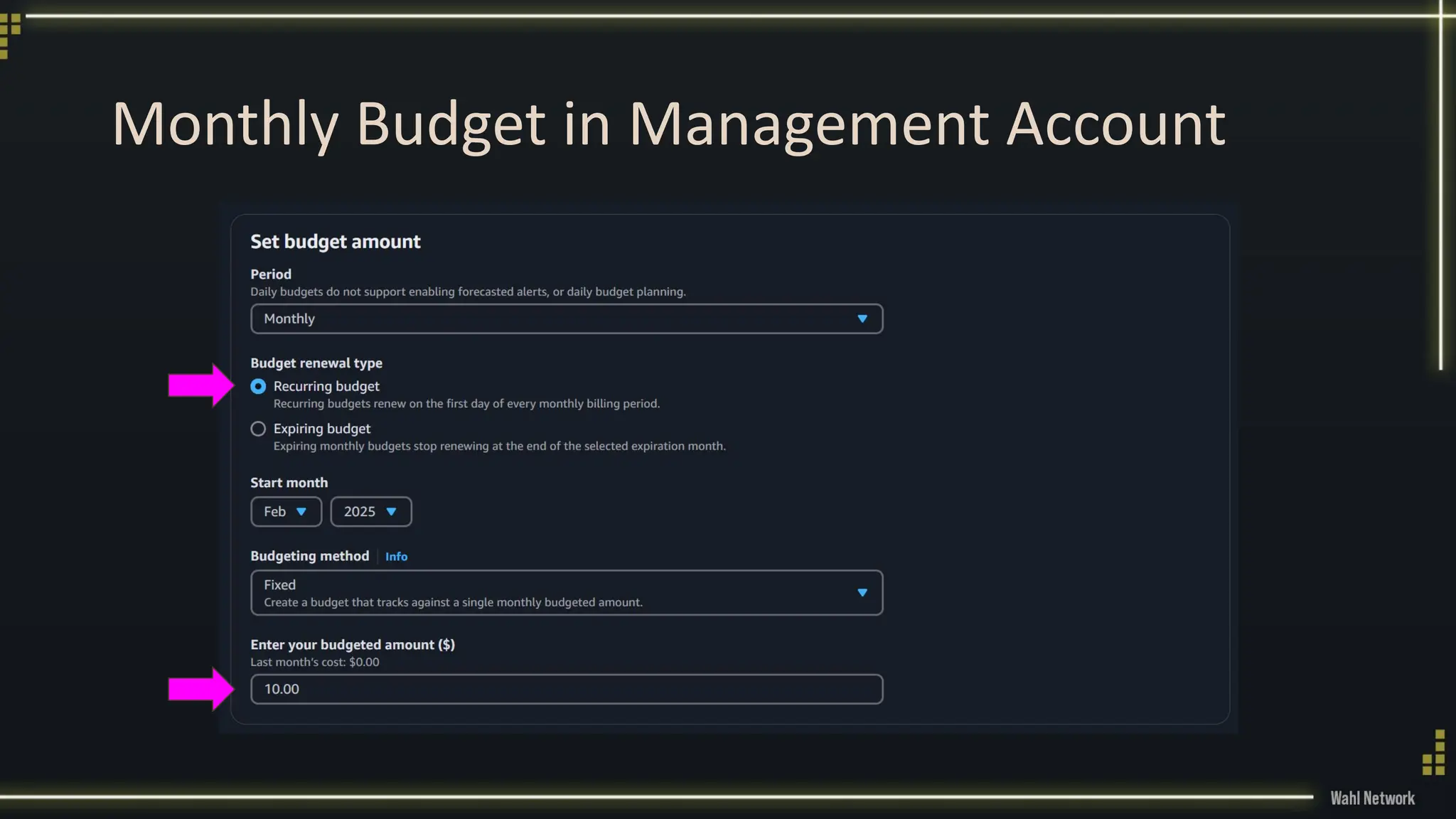Click the "Budgeting method" label
Image resolution: width=1456 pixels, height=819 pixels.
310,556
